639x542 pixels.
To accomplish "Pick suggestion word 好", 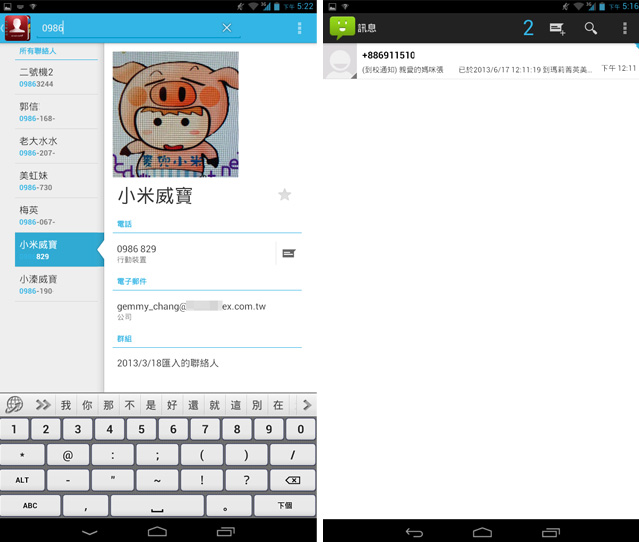I will tap(172, 405).
